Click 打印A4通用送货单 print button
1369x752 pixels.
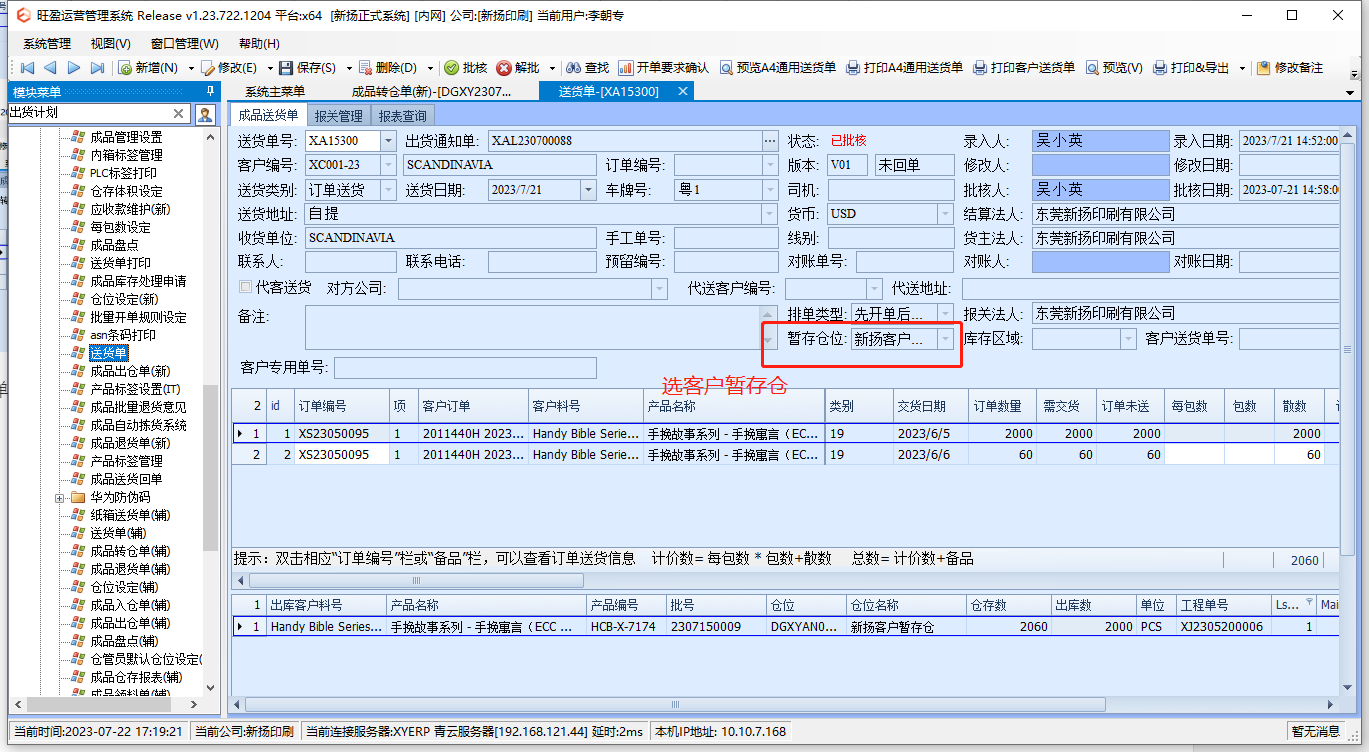click(905, 68)
